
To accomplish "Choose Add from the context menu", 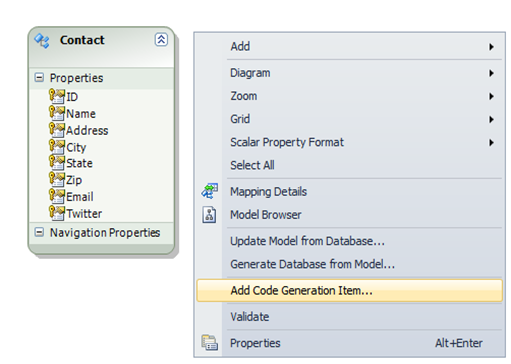I will [x=349, y=46].
